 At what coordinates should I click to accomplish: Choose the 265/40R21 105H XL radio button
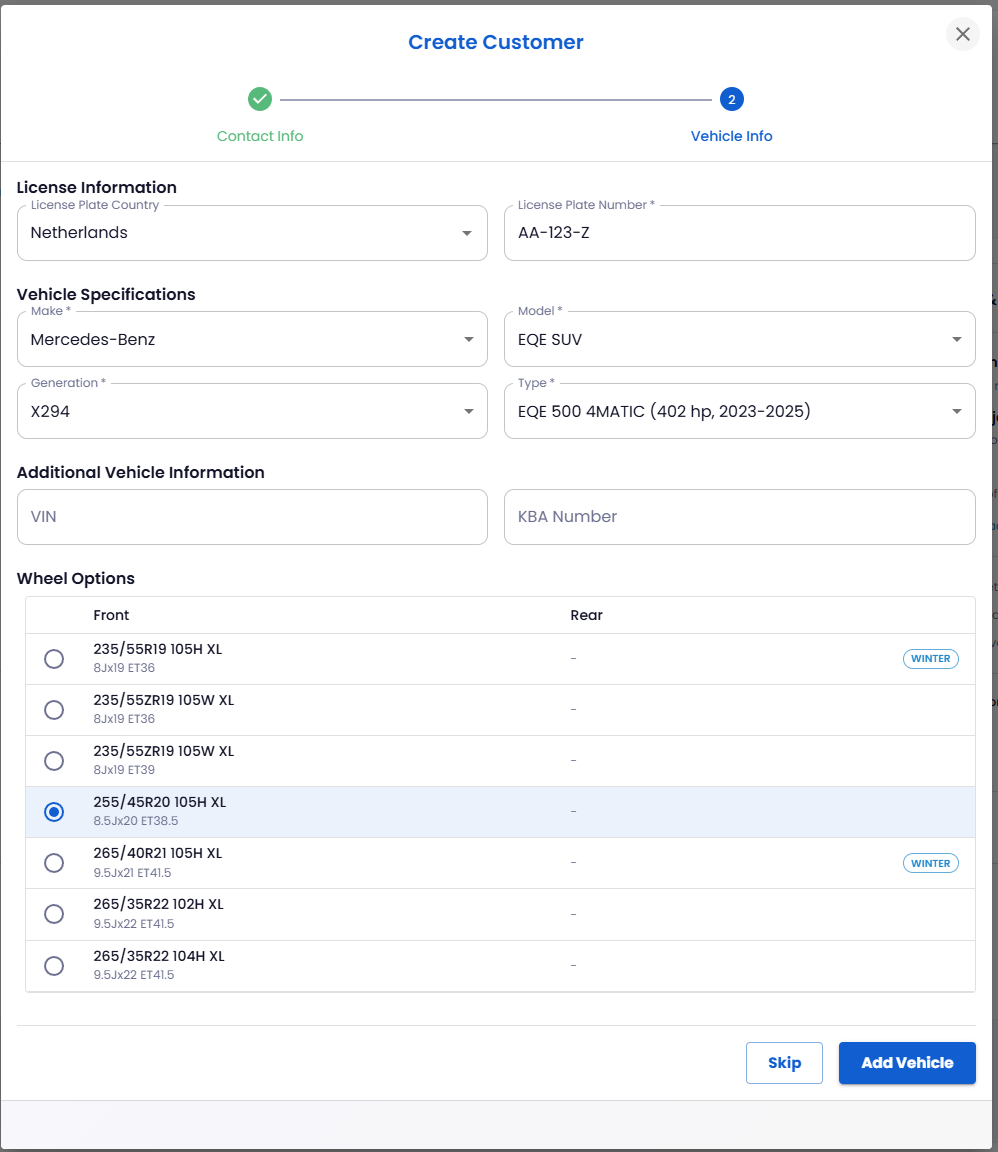(x=54, y=863)
